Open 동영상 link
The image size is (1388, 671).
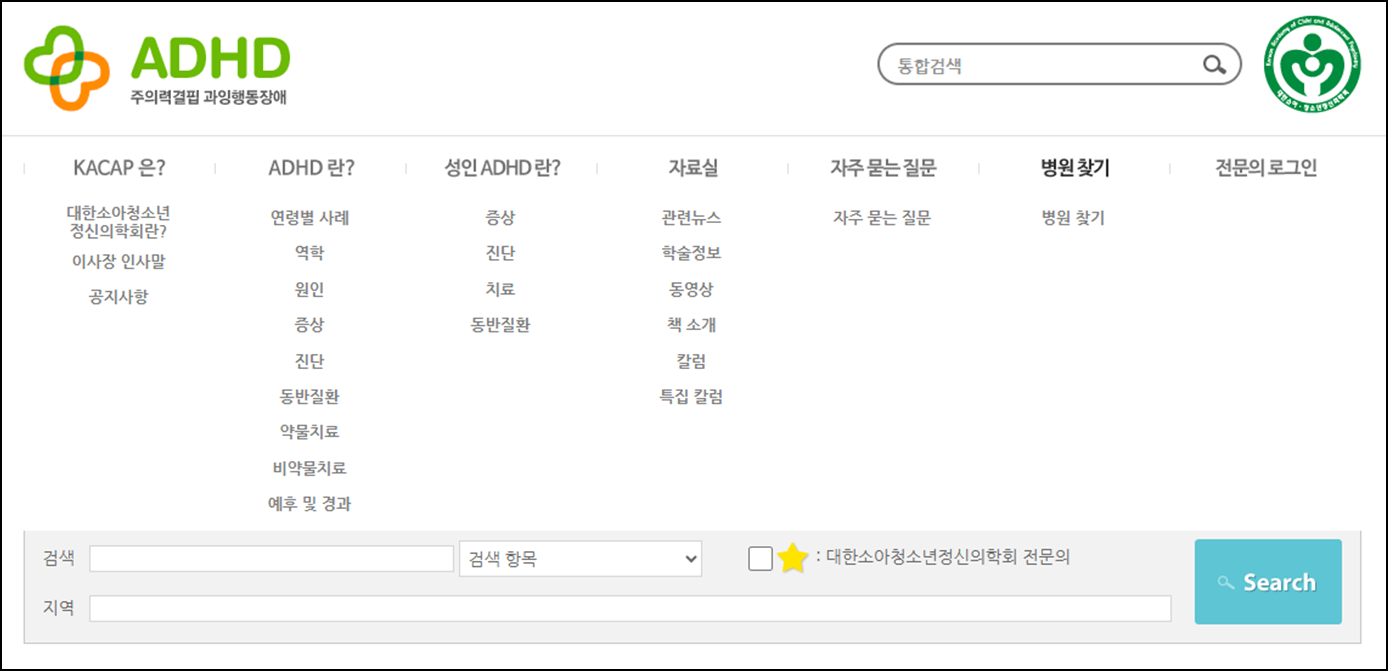(691, 290)
